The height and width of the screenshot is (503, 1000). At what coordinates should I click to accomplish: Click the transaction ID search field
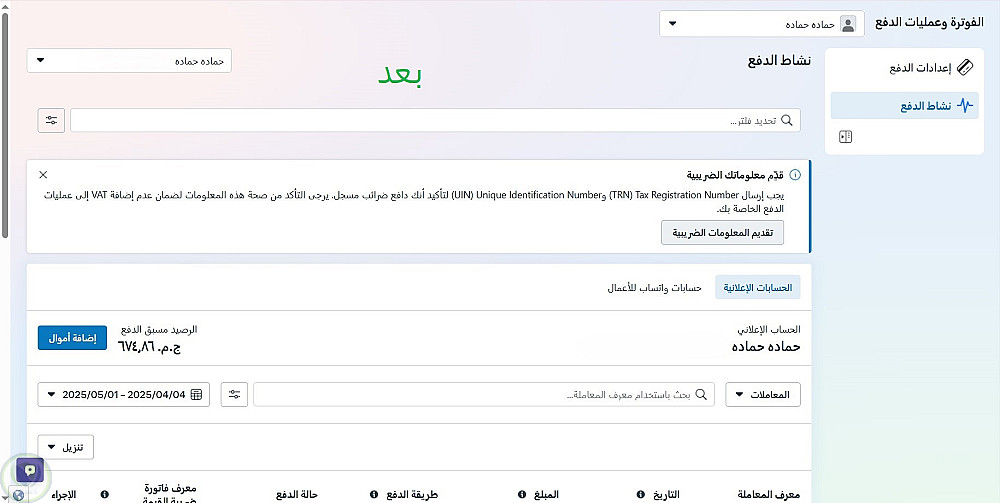(x=483, y=395)
